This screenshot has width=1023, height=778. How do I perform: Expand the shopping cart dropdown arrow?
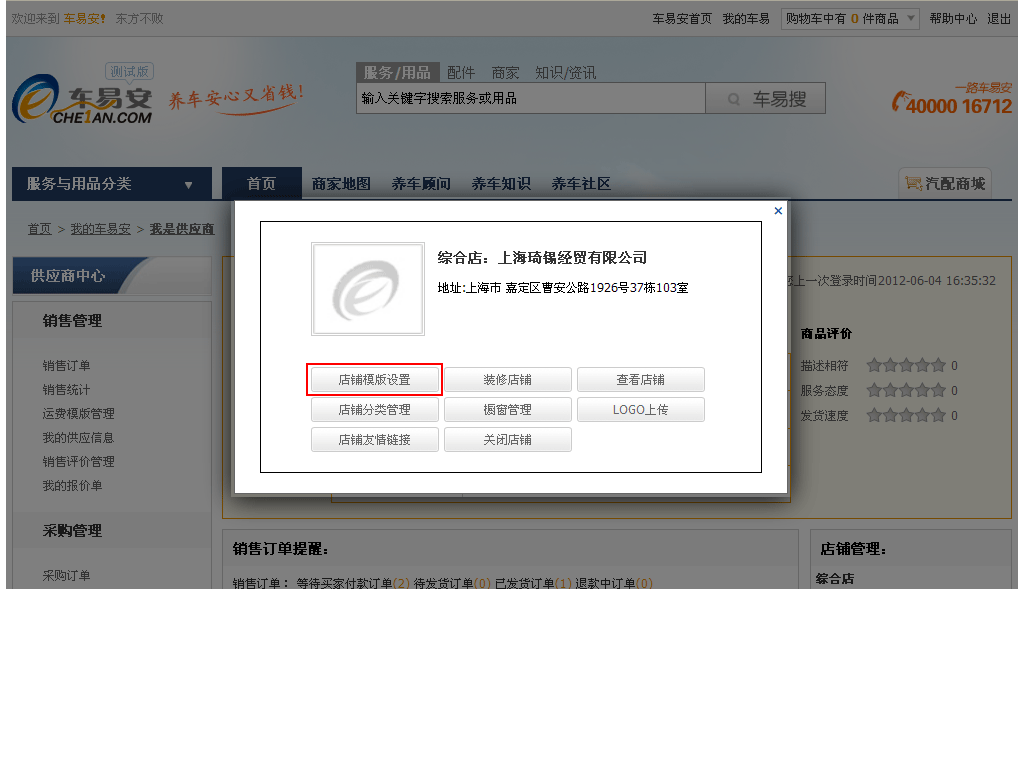pyautogui.click(x=911, y=18)
